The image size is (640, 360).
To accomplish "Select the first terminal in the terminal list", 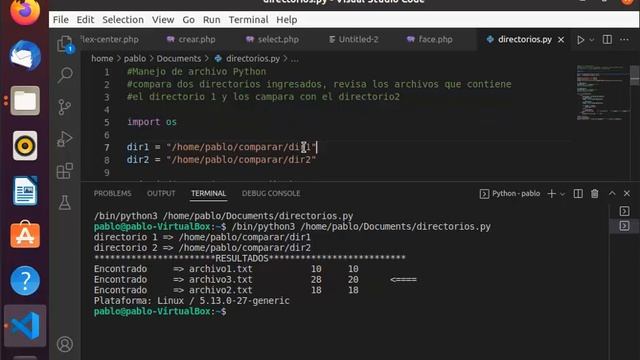I will coord(624,211).
